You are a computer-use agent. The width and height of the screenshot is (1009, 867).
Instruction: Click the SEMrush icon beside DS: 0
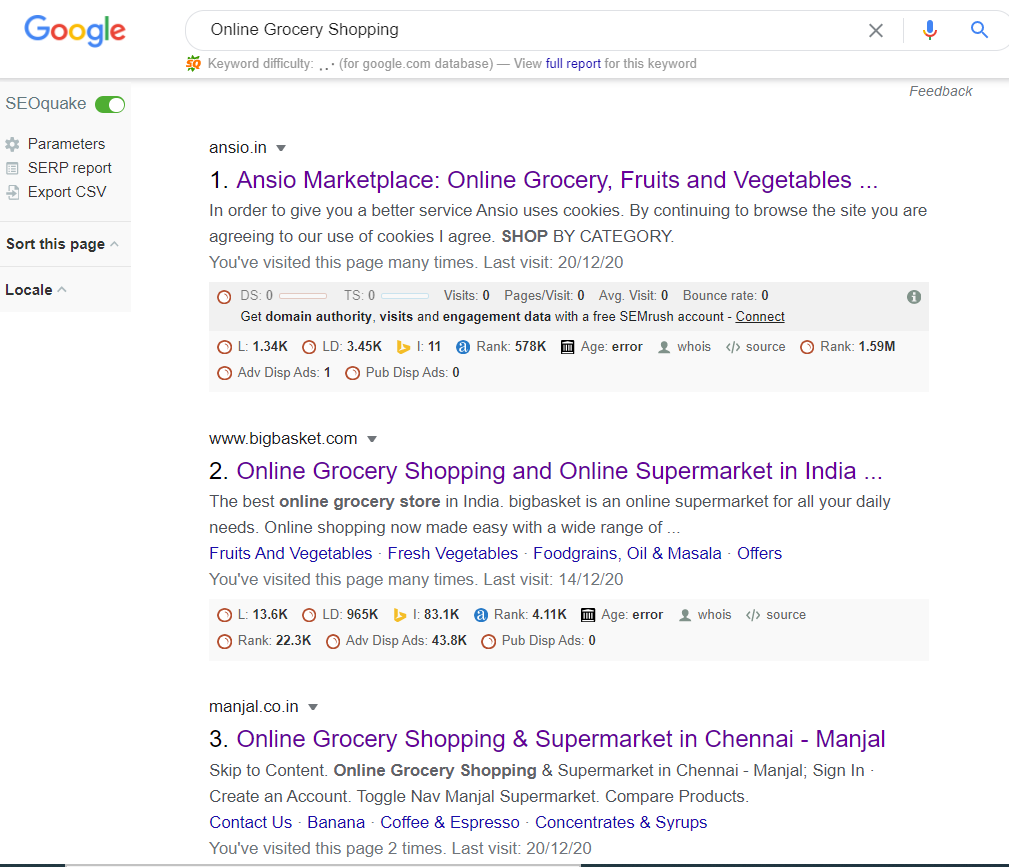(x=224, y=297)
